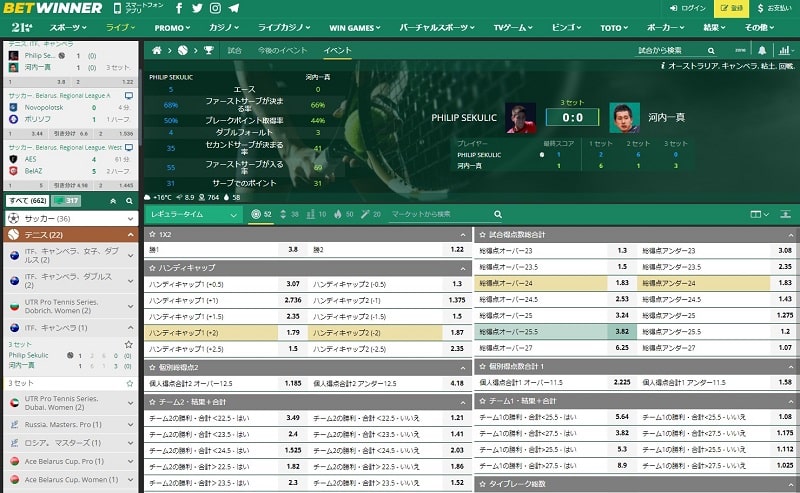This screenshot has width=800, height=493.
Task: Select the すべて (662) filter button
Action: pos(28,201)
